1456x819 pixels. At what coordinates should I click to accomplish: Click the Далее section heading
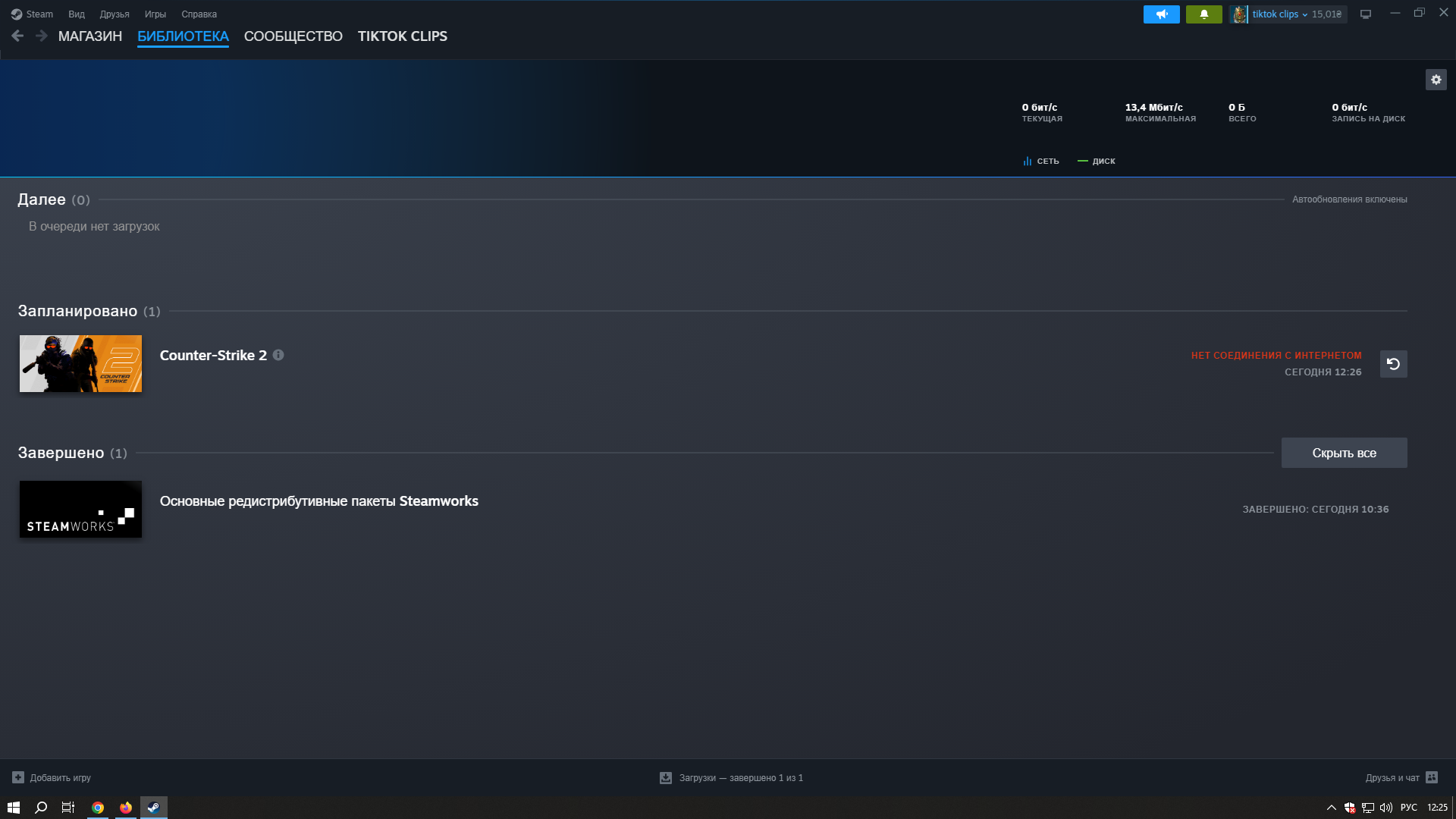(x=42, y=199)
